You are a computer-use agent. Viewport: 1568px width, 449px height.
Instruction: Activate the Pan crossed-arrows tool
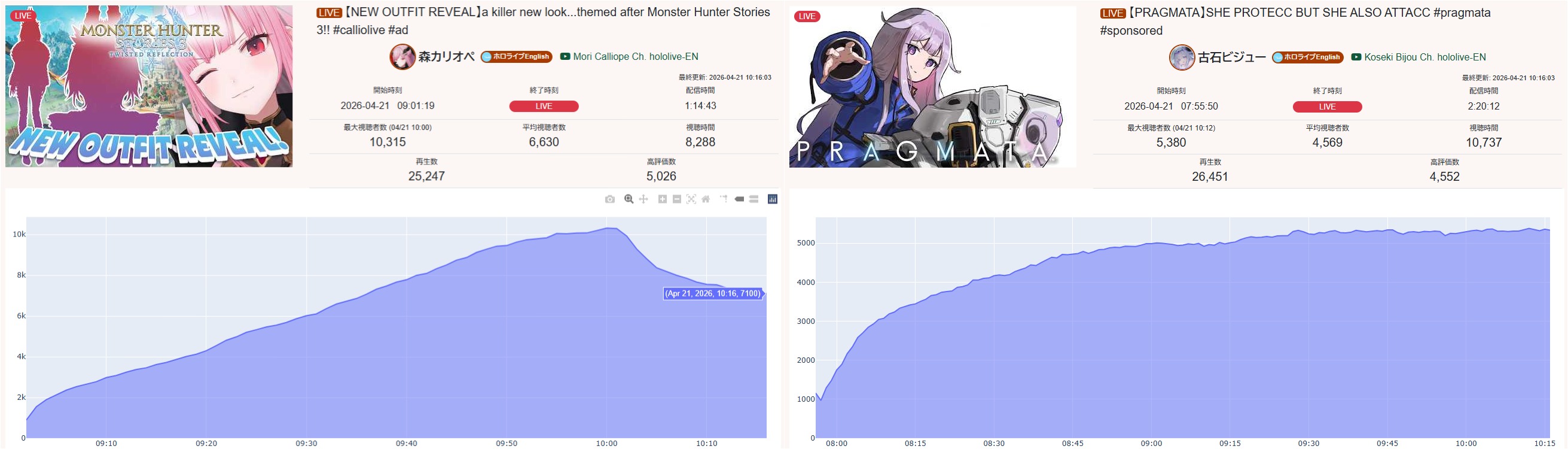point(643,199)
